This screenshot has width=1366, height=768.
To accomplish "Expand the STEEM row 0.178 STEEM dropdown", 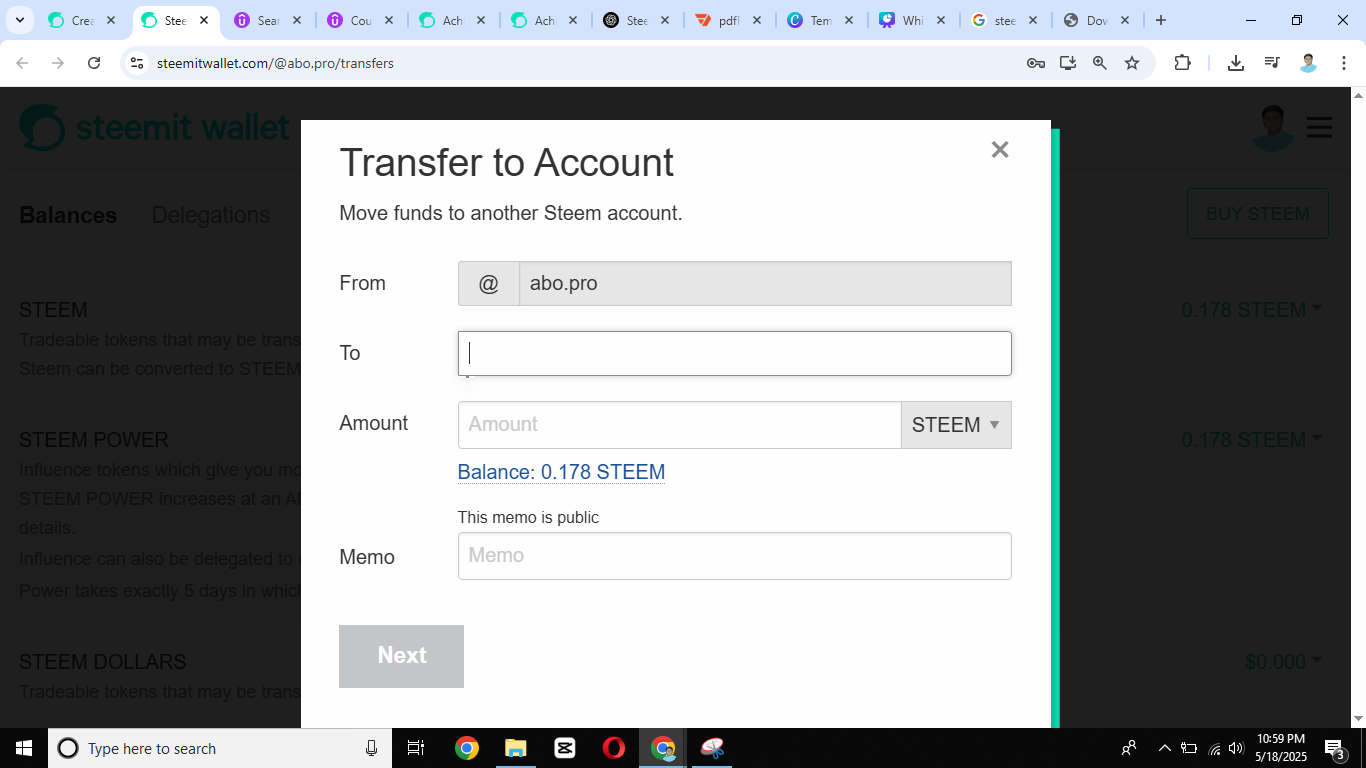I will [1251, 310].
